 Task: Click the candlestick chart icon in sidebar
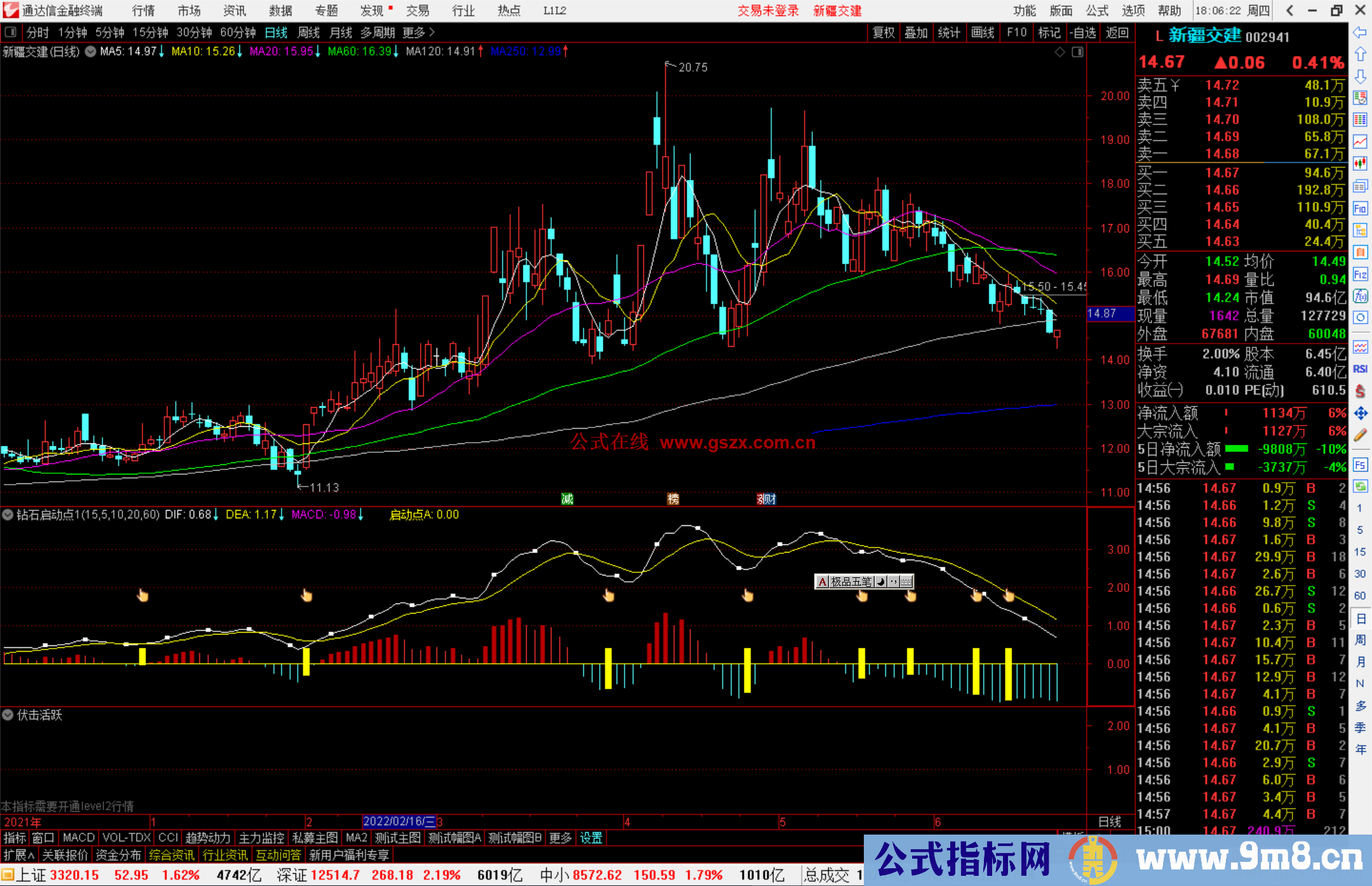(1360, 164)
